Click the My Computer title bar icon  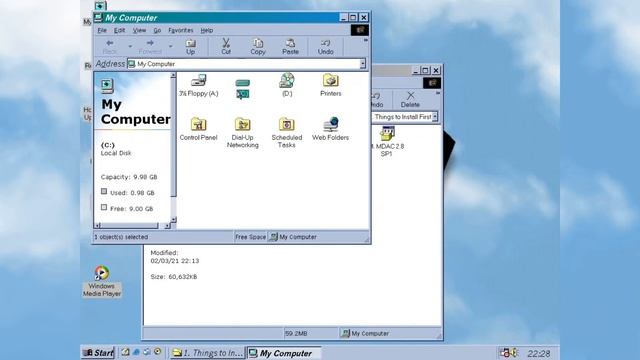click(98, 17)
